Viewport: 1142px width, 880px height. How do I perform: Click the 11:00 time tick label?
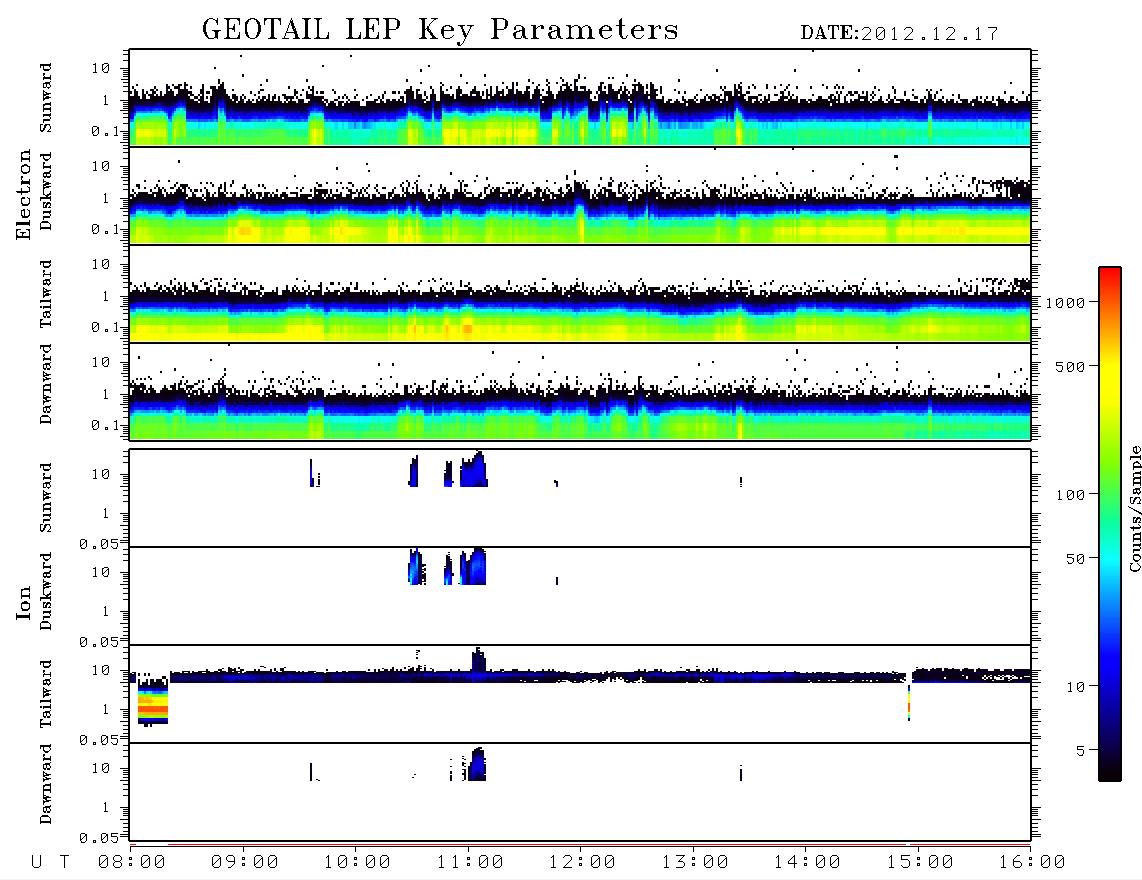[x=470, y=863]
